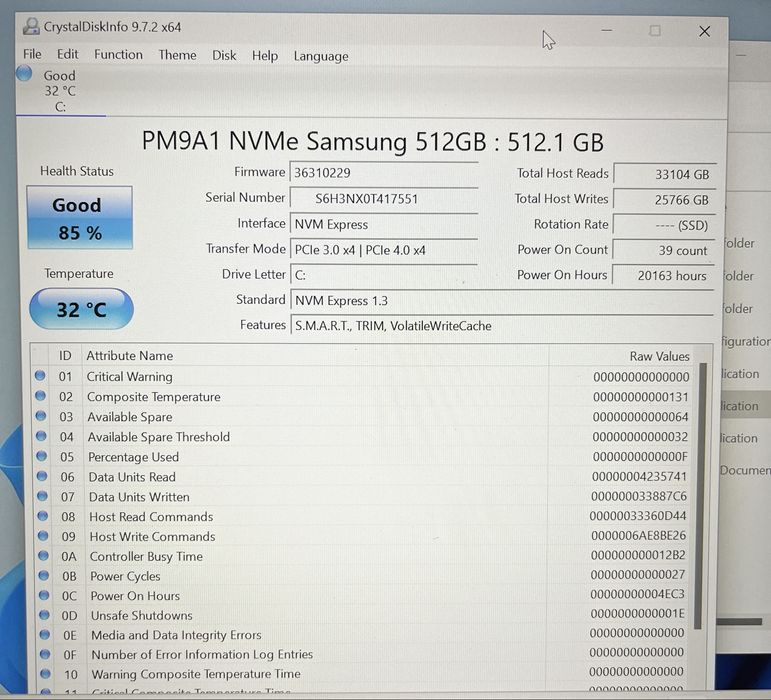Viewport: 771px width, 700px height.
Task: Open the Function menu
Action: (x=118, y=55)
